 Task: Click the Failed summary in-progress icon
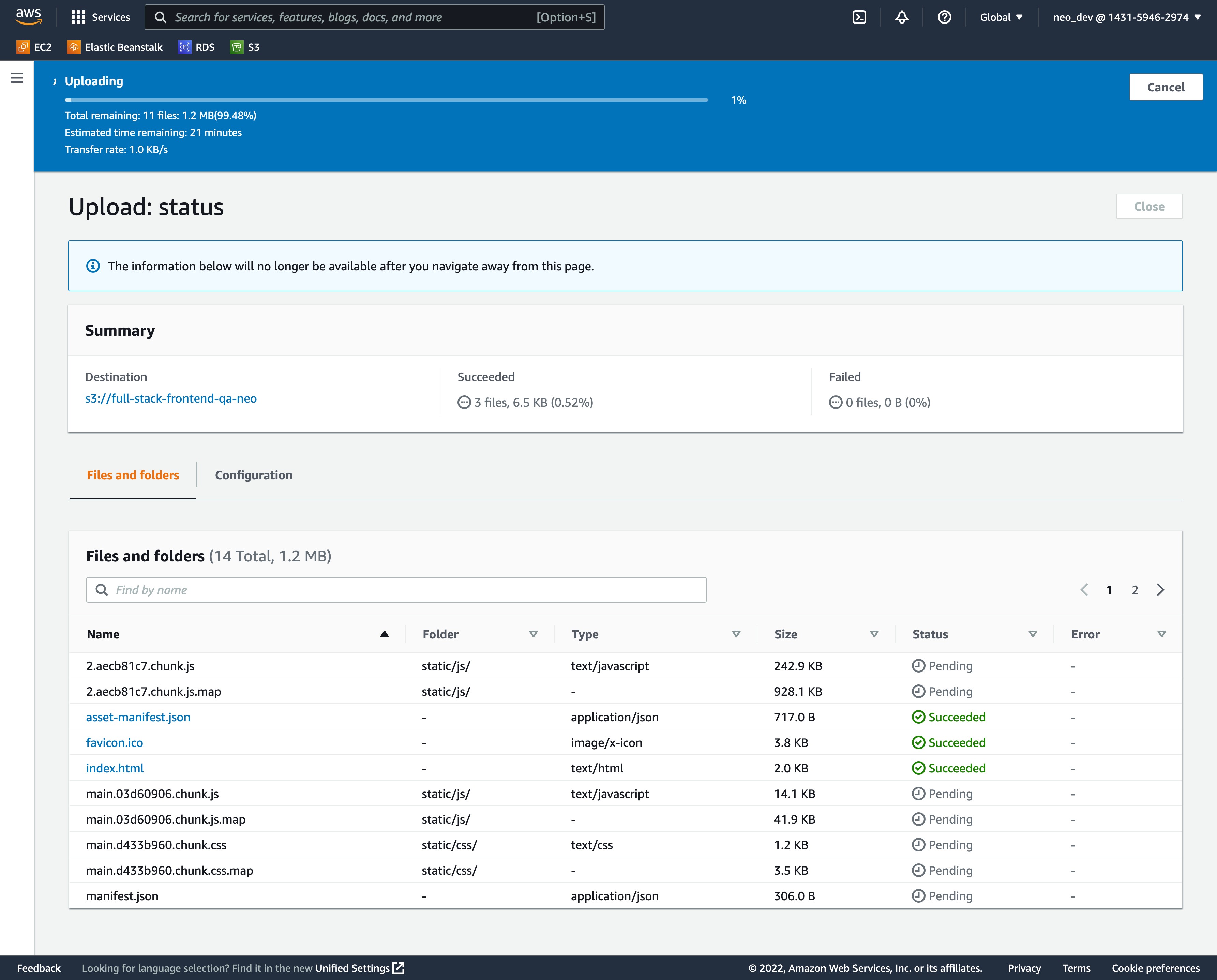[836, 403]
